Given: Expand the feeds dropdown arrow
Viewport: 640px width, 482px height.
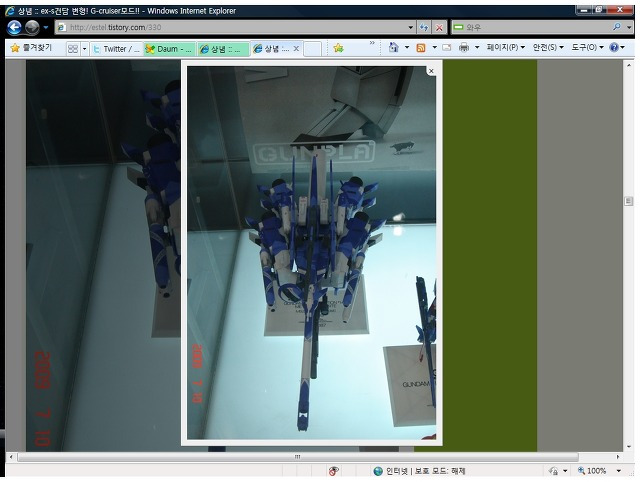Looking at the screenshot, I should pyautogui.click(x=435, y=47).
